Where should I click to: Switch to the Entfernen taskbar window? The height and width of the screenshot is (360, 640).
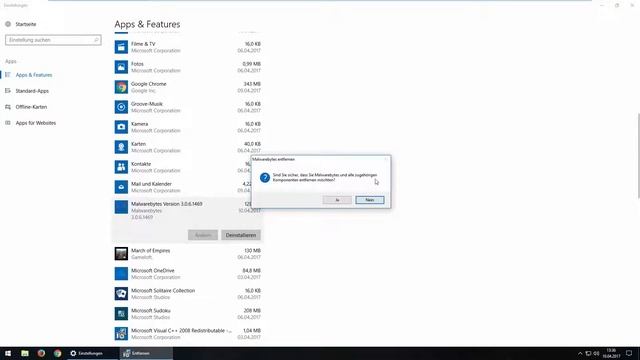[x=146, y=353]
